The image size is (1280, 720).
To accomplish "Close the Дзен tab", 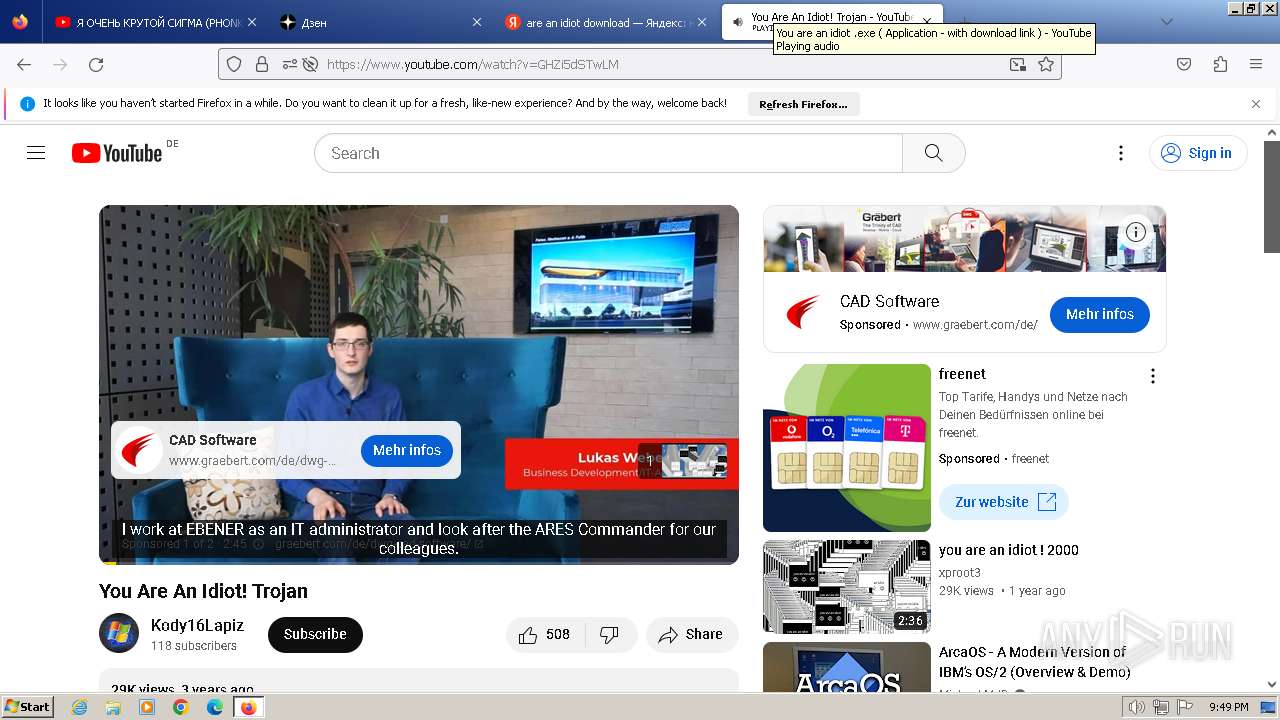I will coord(476,22).
